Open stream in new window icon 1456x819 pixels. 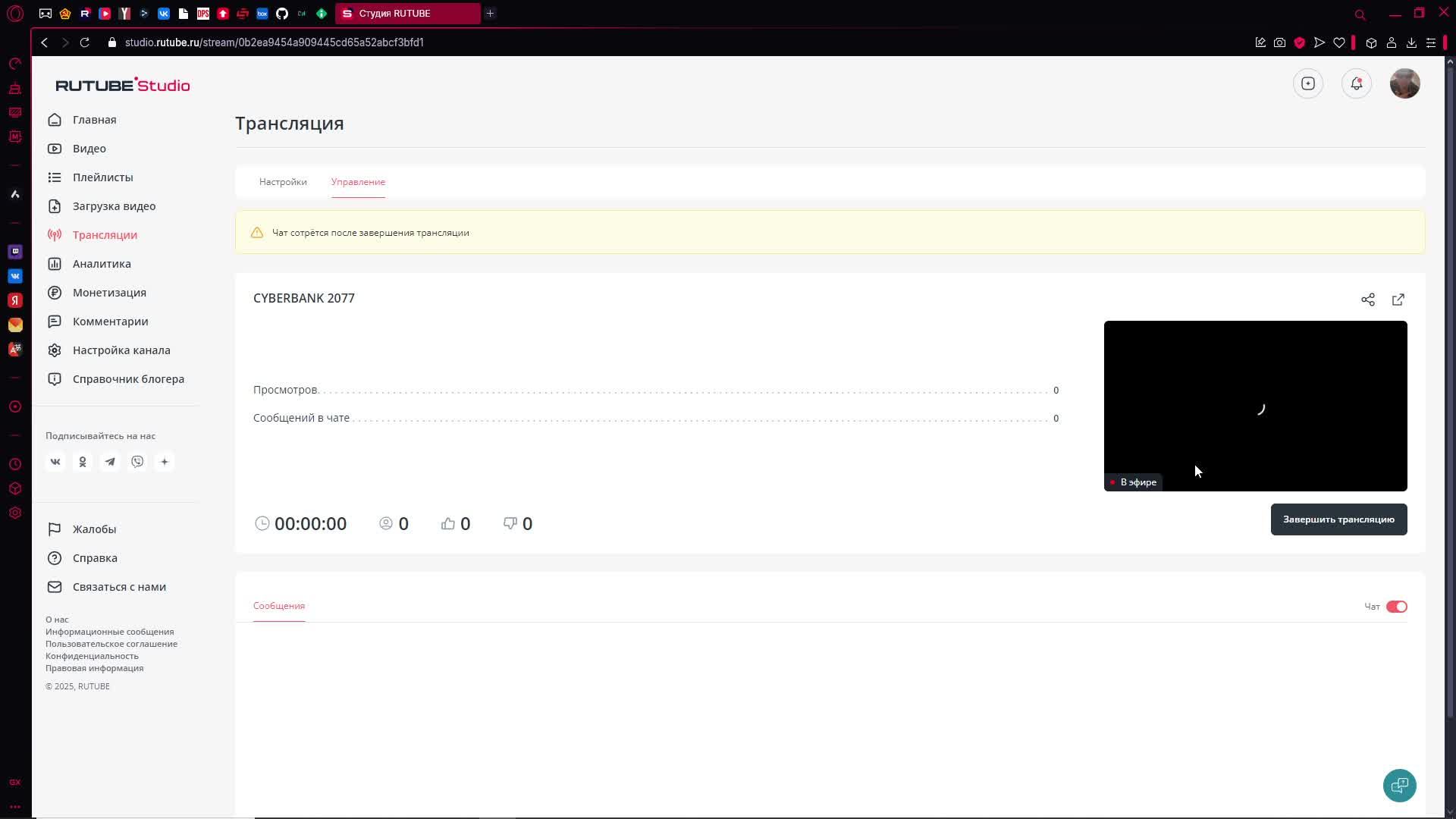[1398, 300]
